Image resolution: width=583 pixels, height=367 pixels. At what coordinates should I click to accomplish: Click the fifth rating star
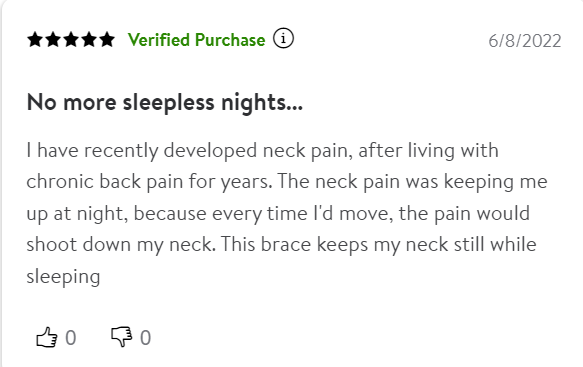(x=107, y=39)
